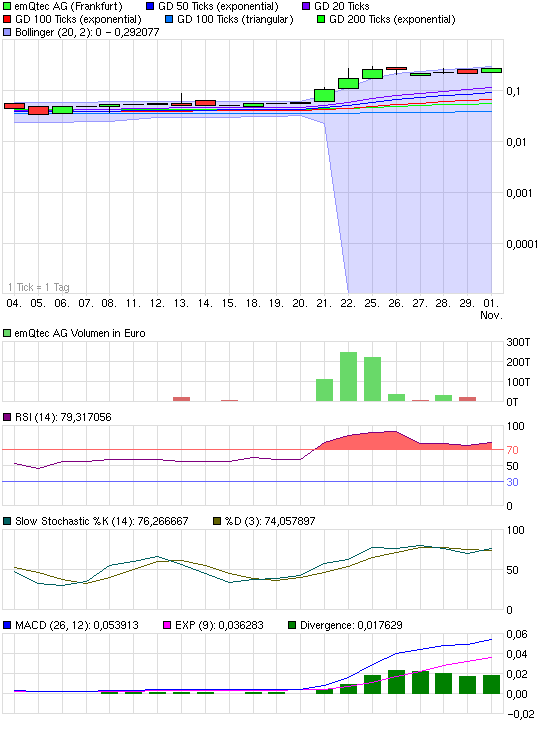
Task: Click the RSI (14): 79,317056 label
Action: pos(63,417)
